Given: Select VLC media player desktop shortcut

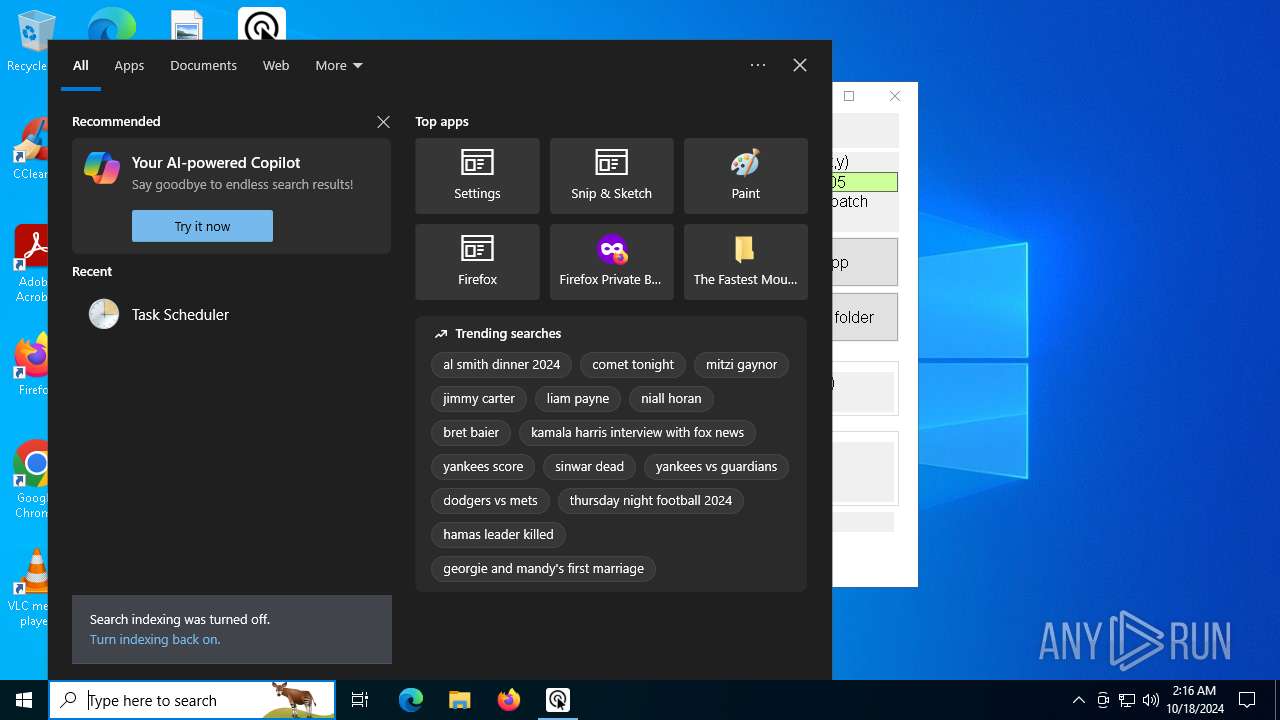Looking at the screenshot, I should pos(28,588).
